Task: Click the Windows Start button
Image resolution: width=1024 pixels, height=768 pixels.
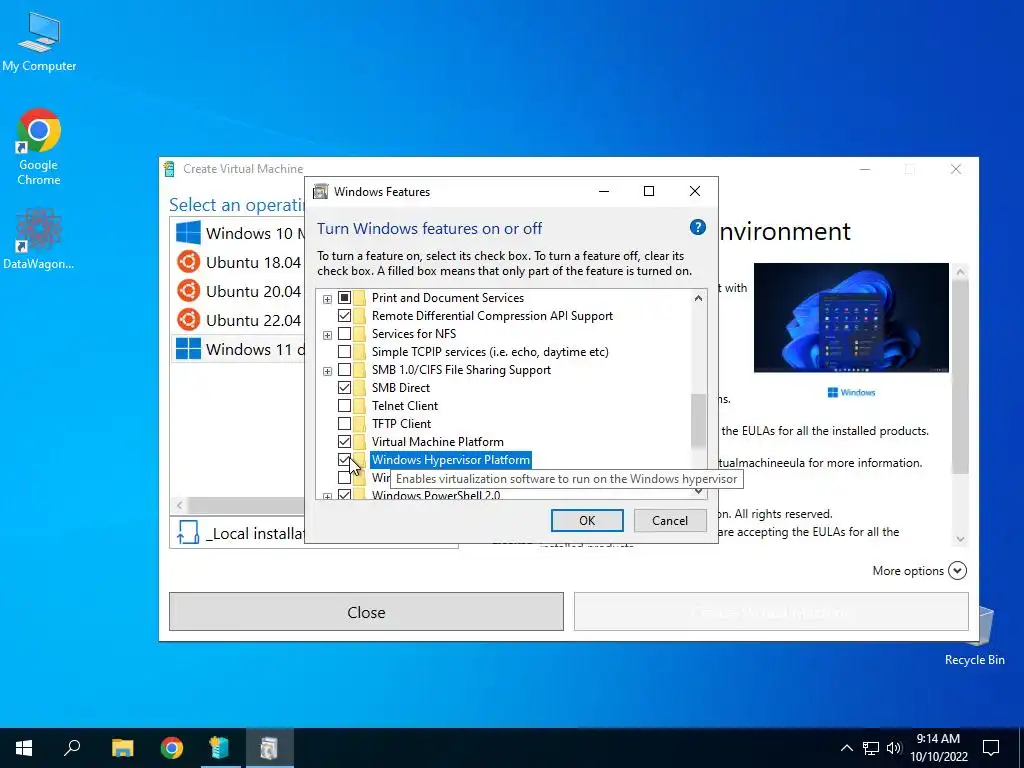Action: point(24,748)
